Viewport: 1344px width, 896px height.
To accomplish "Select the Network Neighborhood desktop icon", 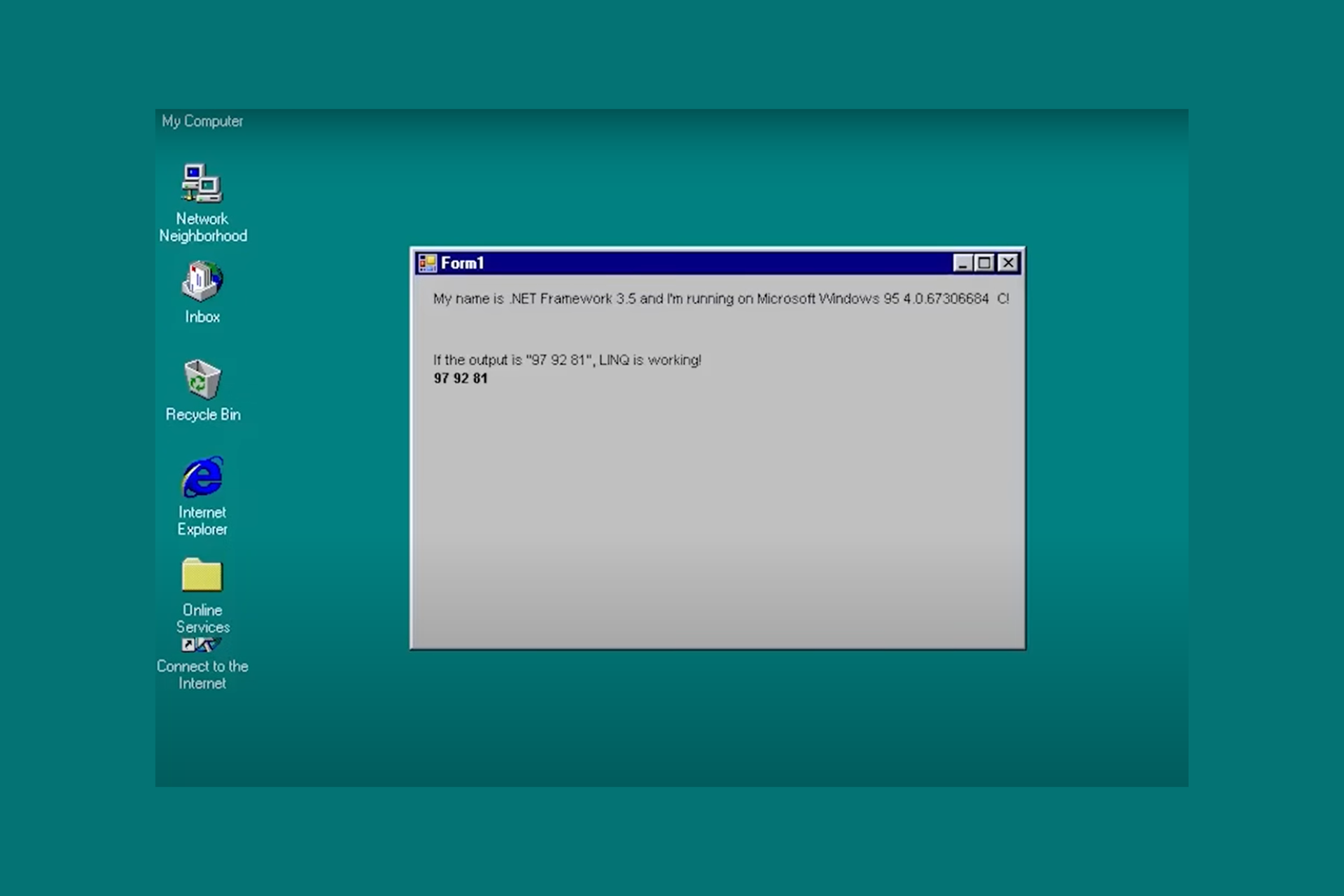I will (202, 183).
